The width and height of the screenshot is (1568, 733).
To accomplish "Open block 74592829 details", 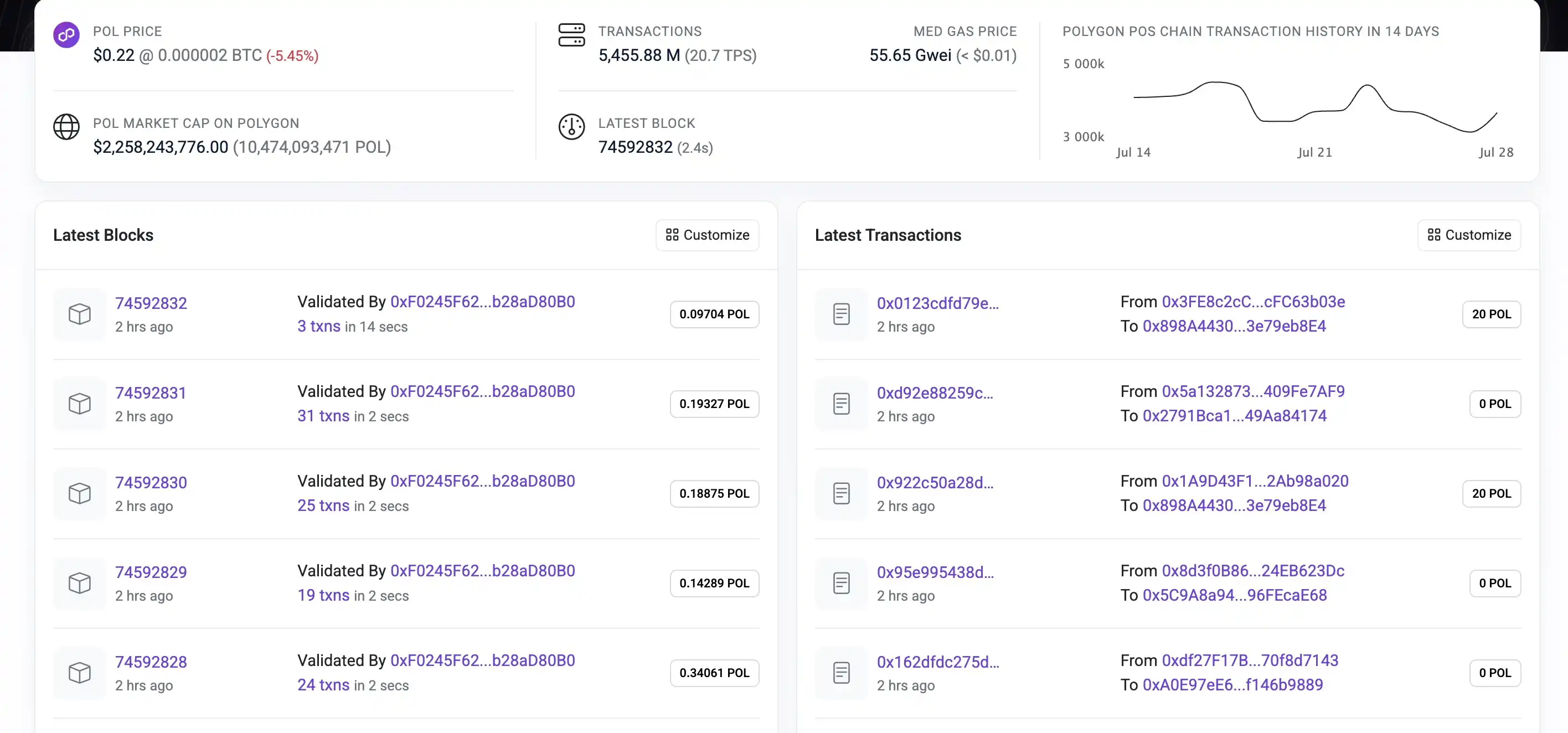I will point(151,572).
